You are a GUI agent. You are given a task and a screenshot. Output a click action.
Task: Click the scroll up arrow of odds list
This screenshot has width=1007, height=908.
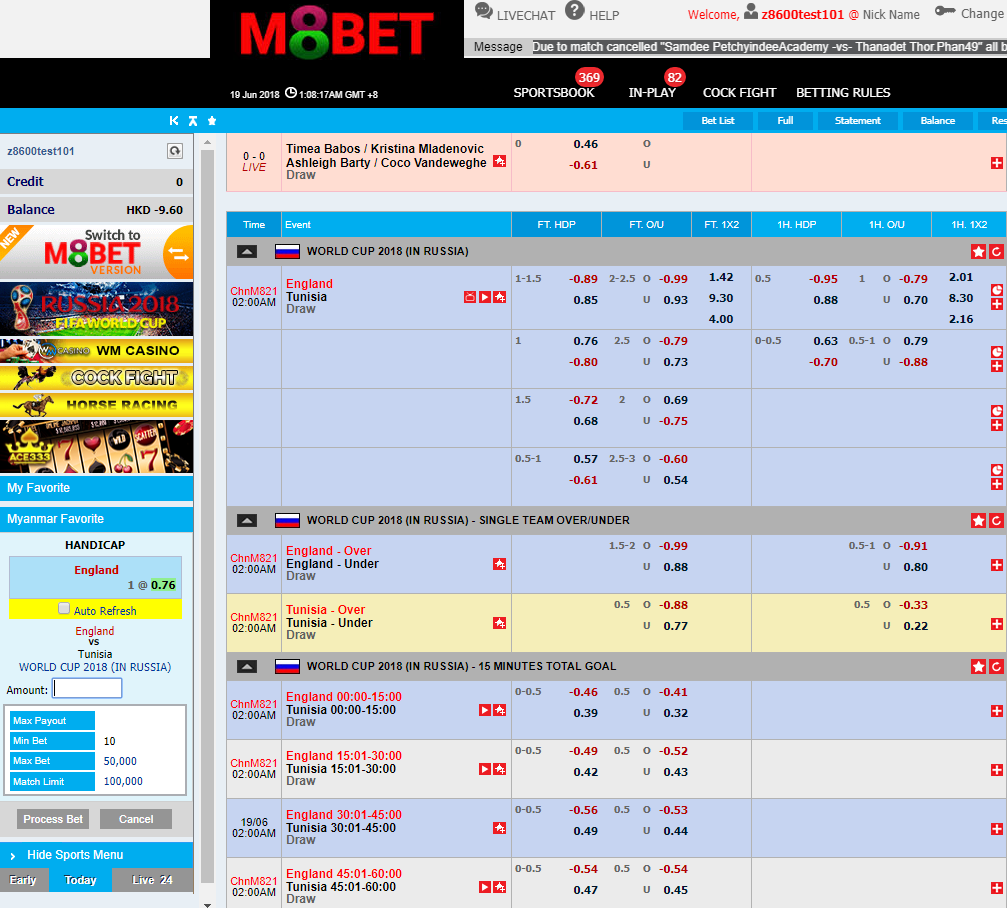click(207, 142)
